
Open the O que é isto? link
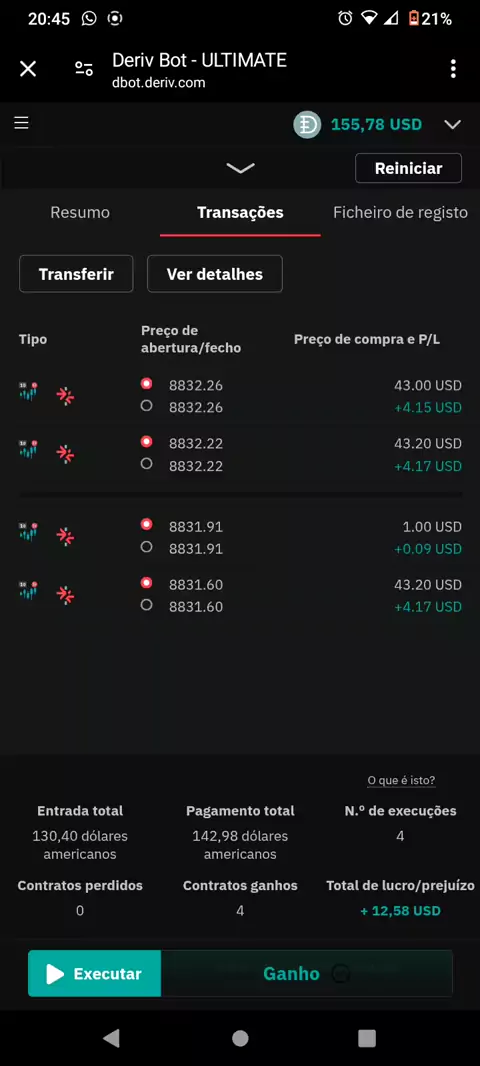(401, 780)
